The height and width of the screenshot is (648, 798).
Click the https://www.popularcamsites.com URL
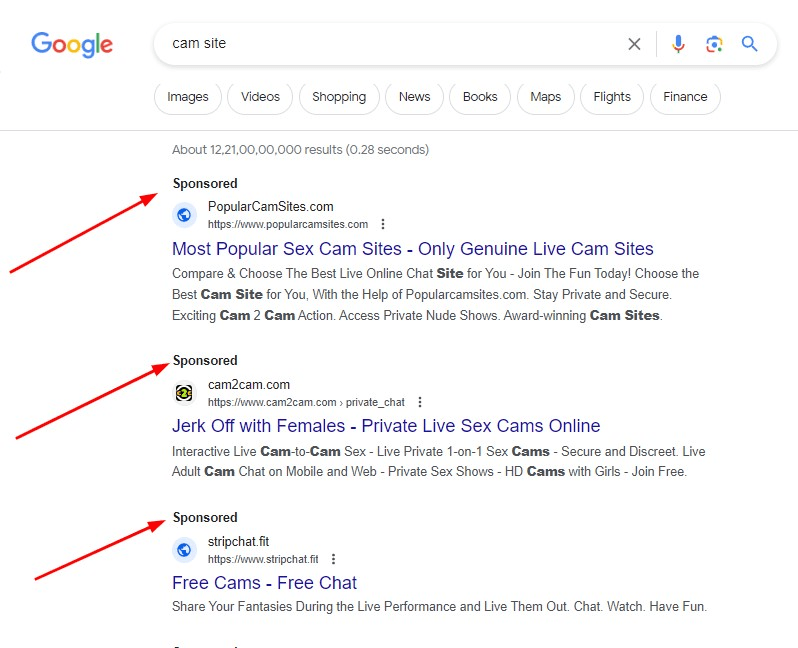coord(288,224)
